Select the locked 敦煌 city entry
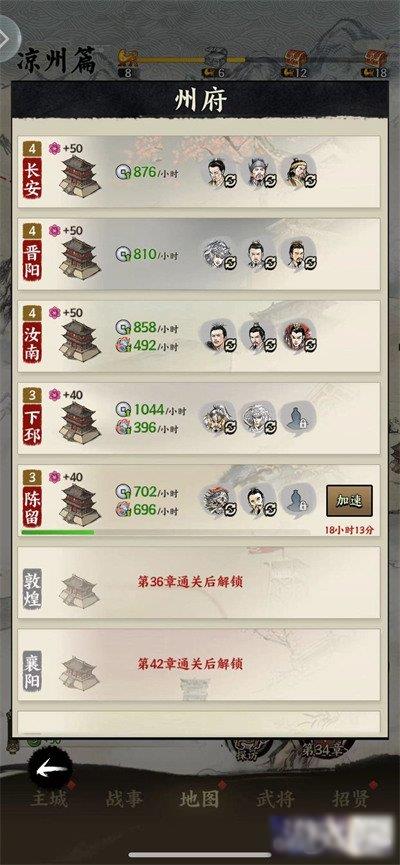Screen dimensions: 400x865 click(x=199, y=583)
